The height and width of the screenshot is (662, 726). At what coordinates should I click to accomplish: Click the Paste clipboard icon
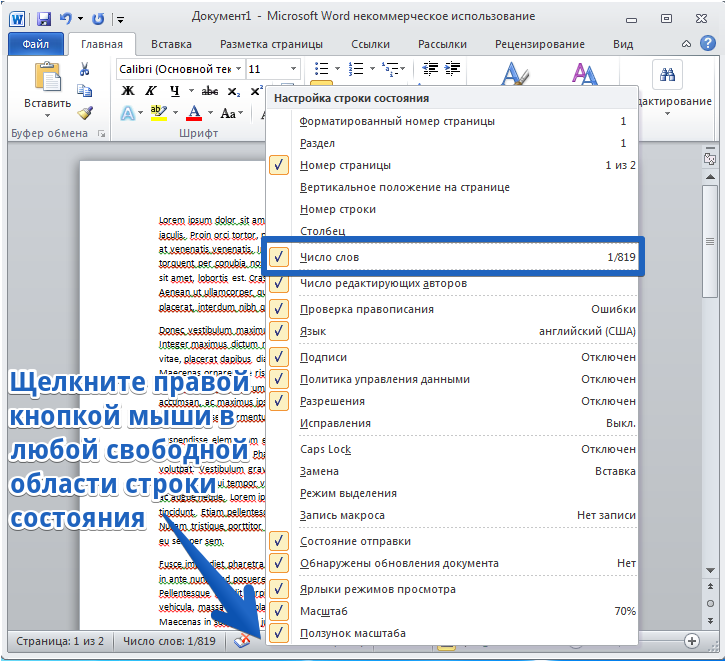tap(48, 76)
